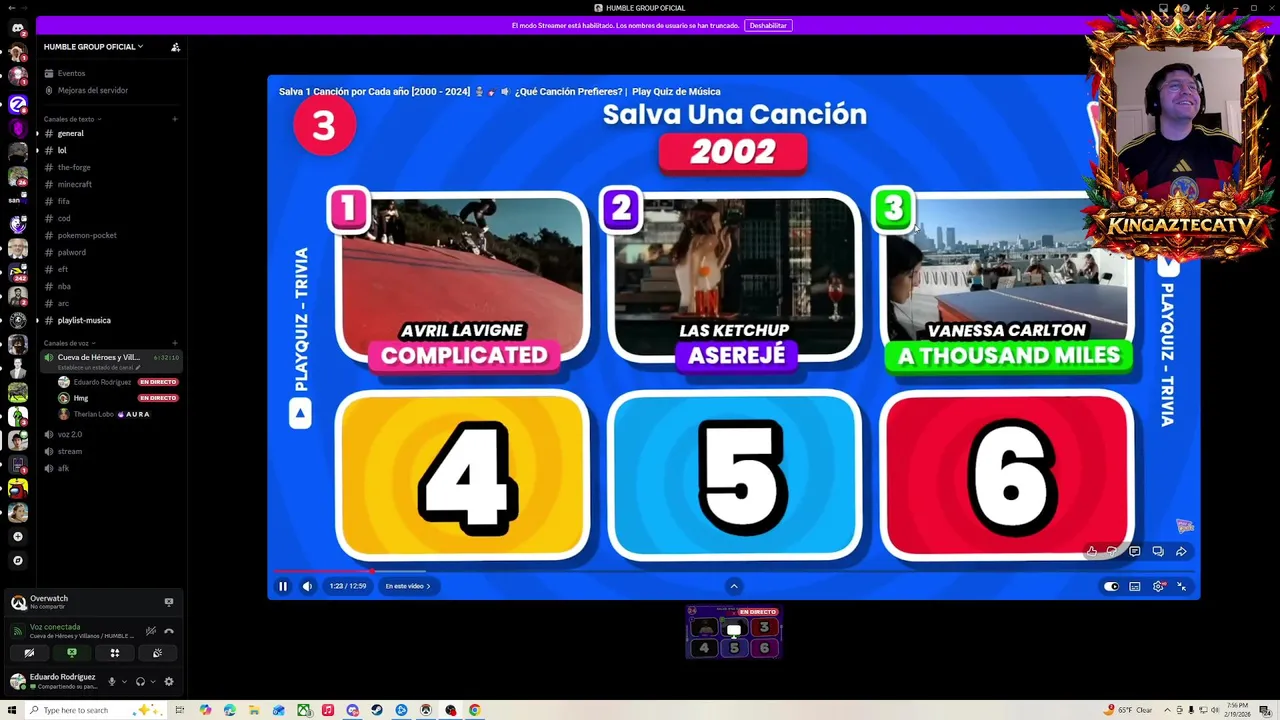Screen dimensions: 1280x720
Task: Open the nba channel
Action: coord(110,286)
